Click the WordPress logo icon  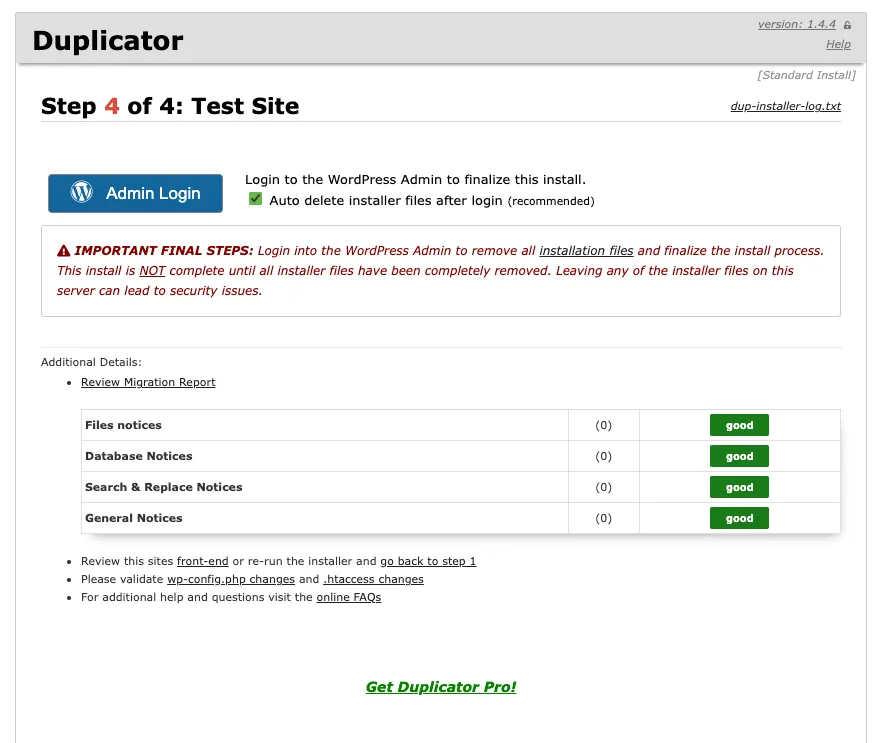[81, 192]
